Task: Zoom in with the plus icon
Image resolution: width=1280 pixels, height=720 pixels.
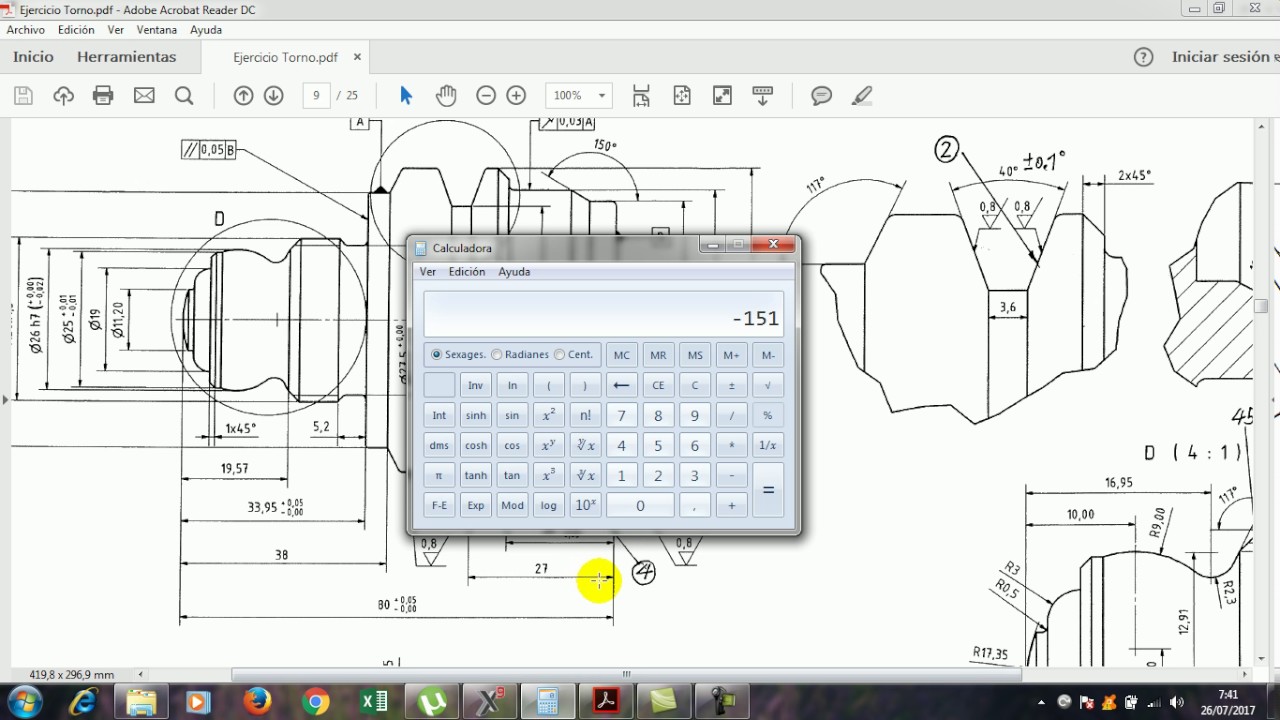Action: [x=516, y=96]
